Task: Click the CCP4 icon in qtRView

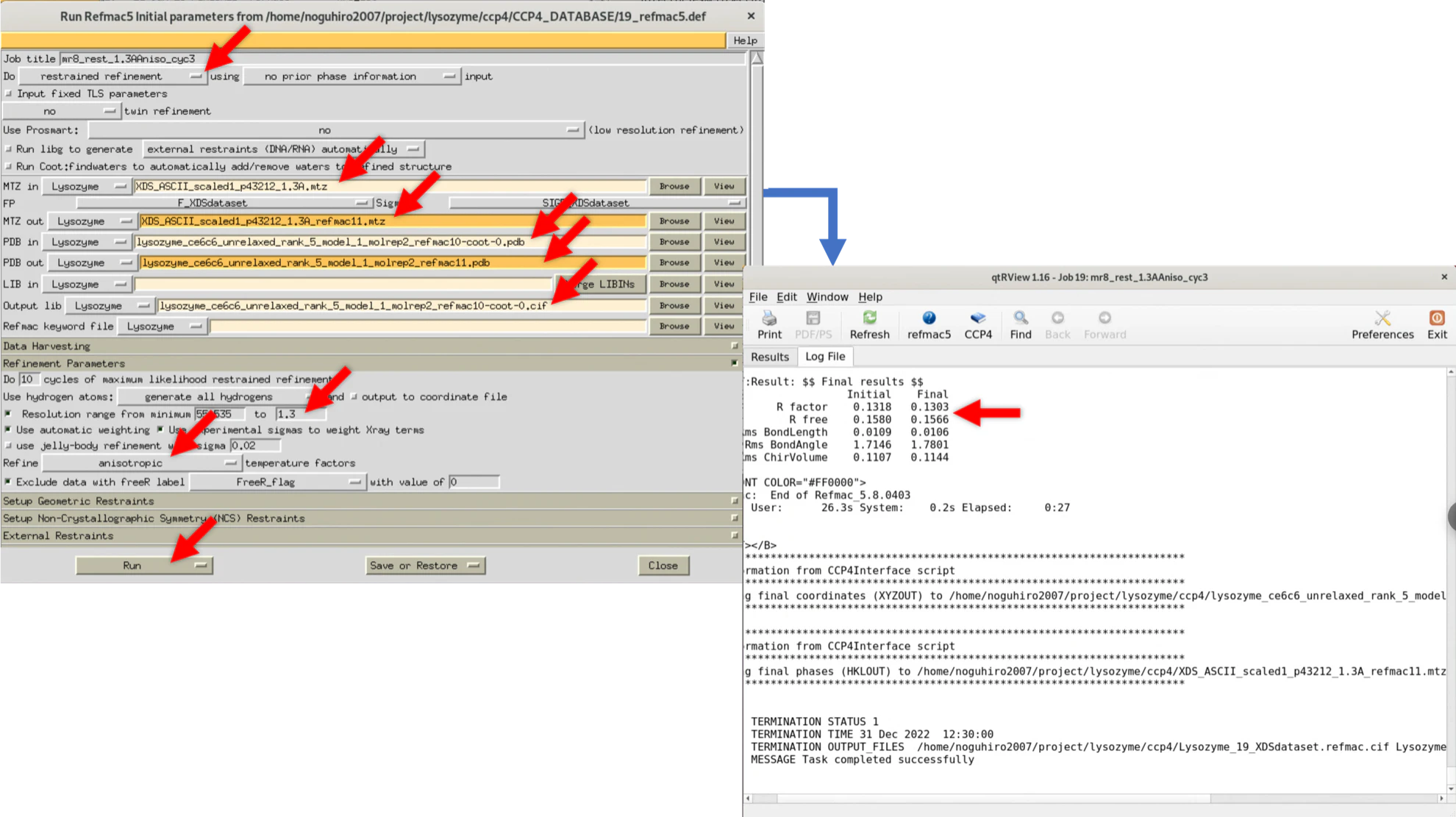Action: [978, 324]
